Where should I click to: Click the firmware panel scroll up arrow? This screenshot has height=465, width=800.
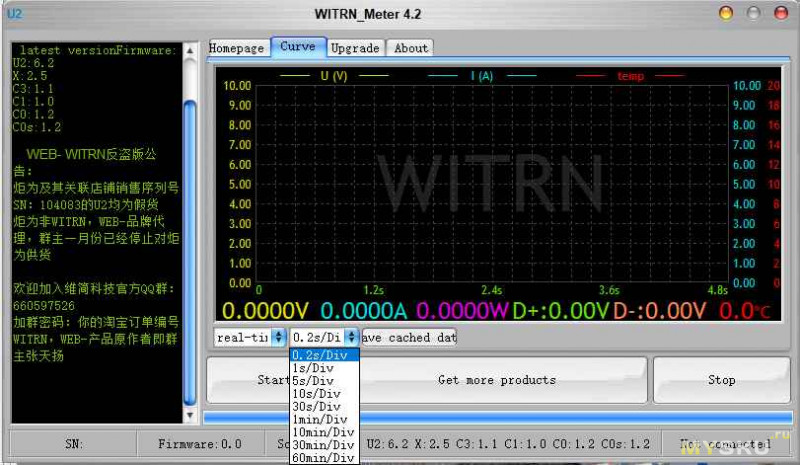click(190, 51)
